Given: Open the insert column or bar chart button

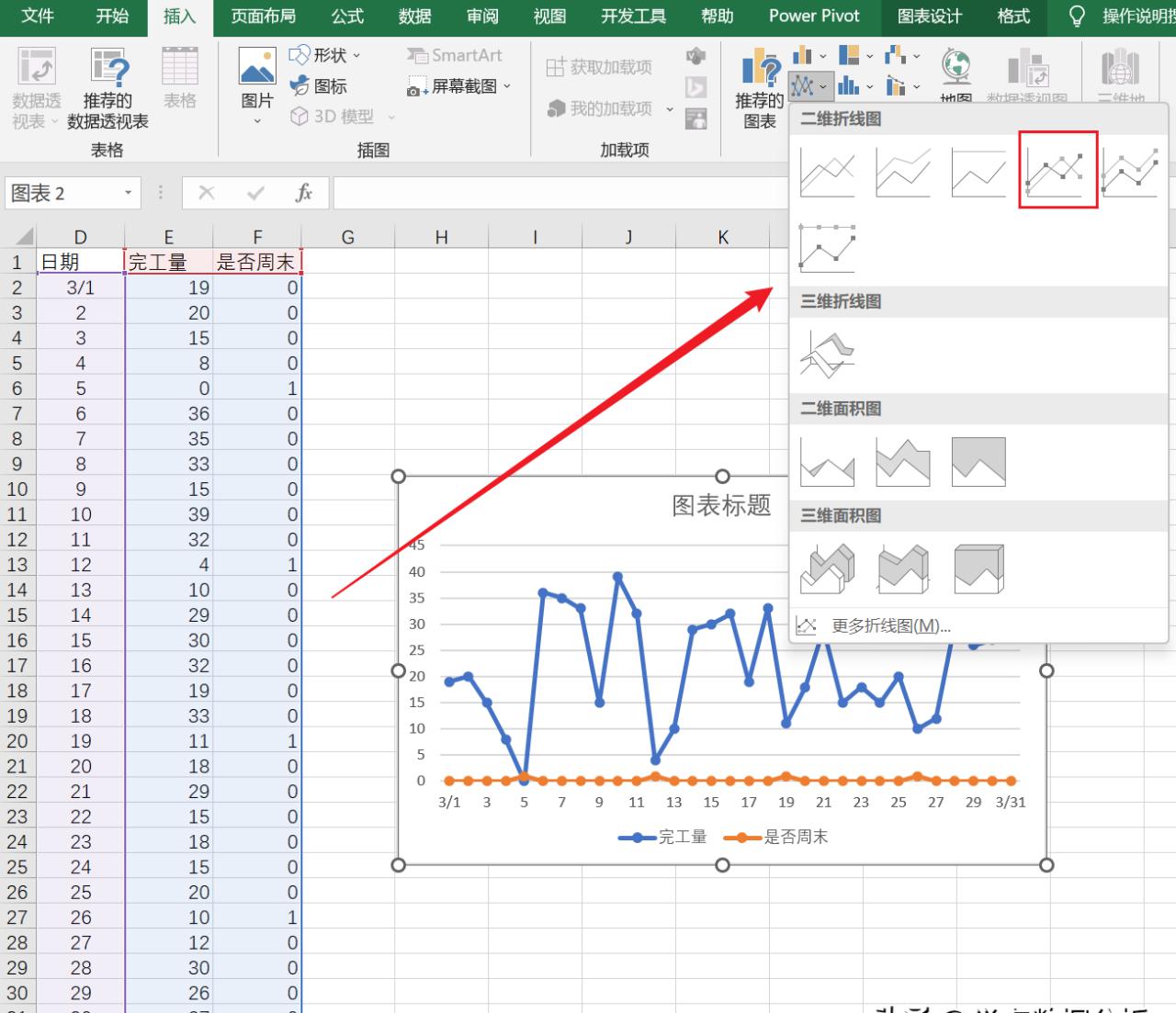Looking at the screenshot, I should pos(809,56).
